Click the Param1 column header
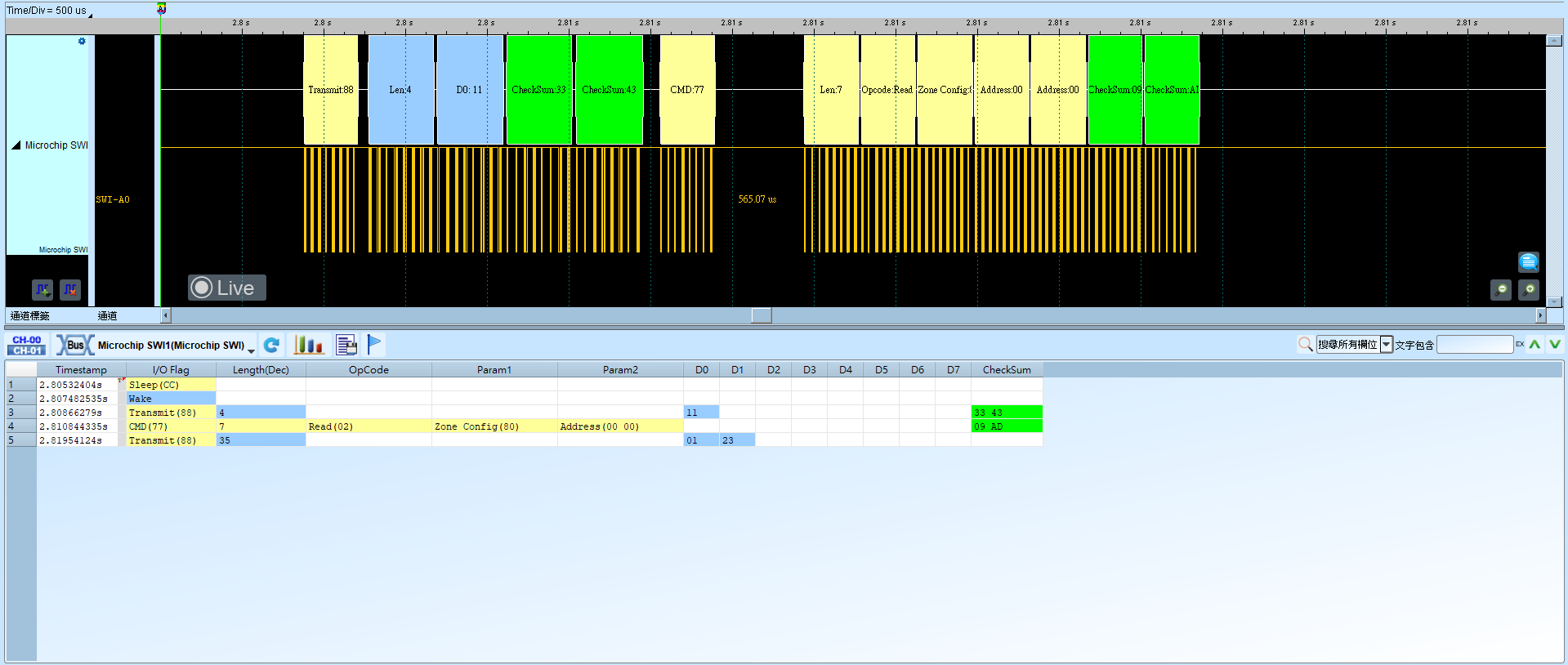 click(x=494, y=370)
